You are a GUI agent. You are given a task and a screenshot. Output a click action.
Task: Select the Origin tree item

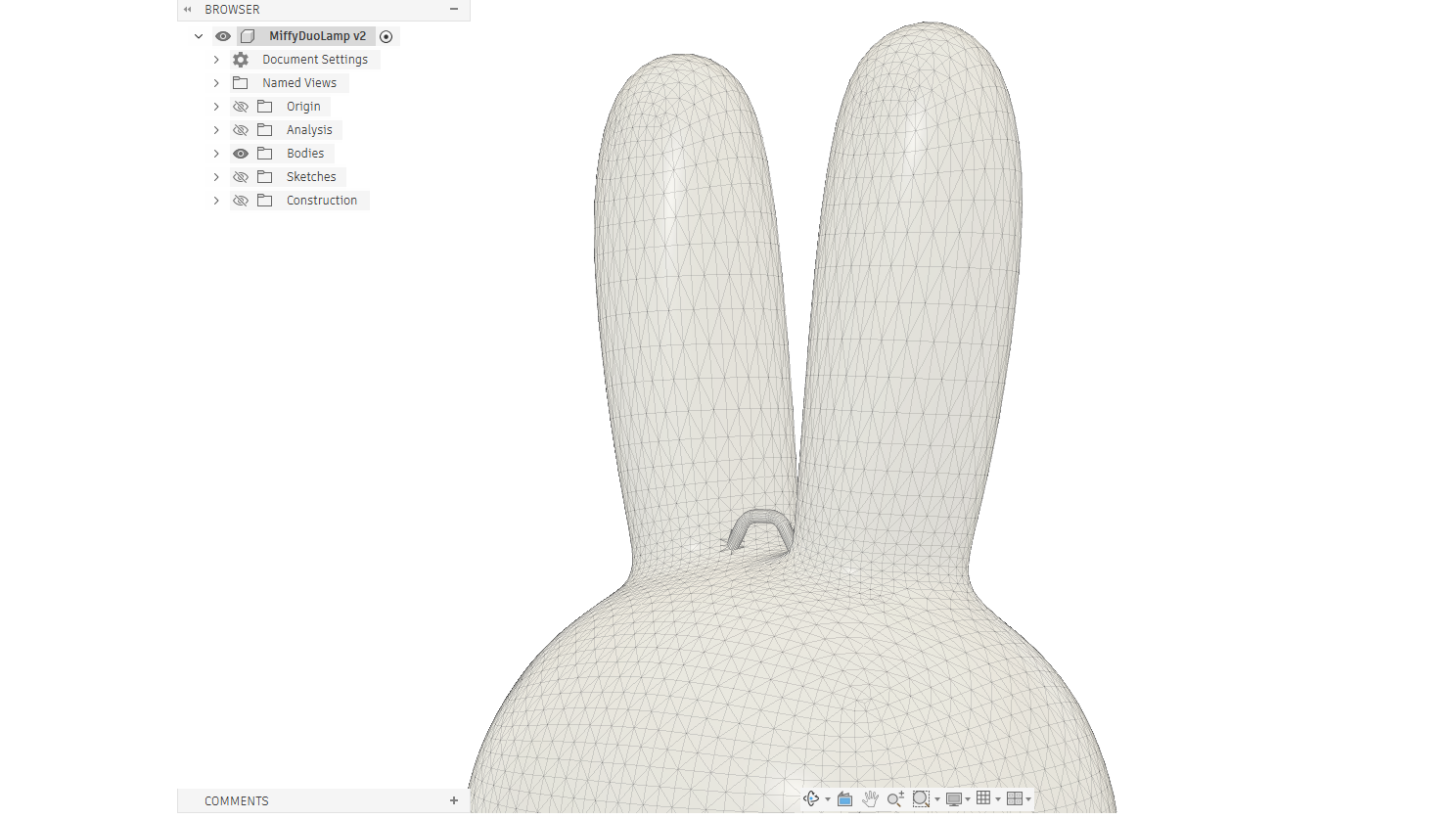pyautogui.click(x=303, y=107)
